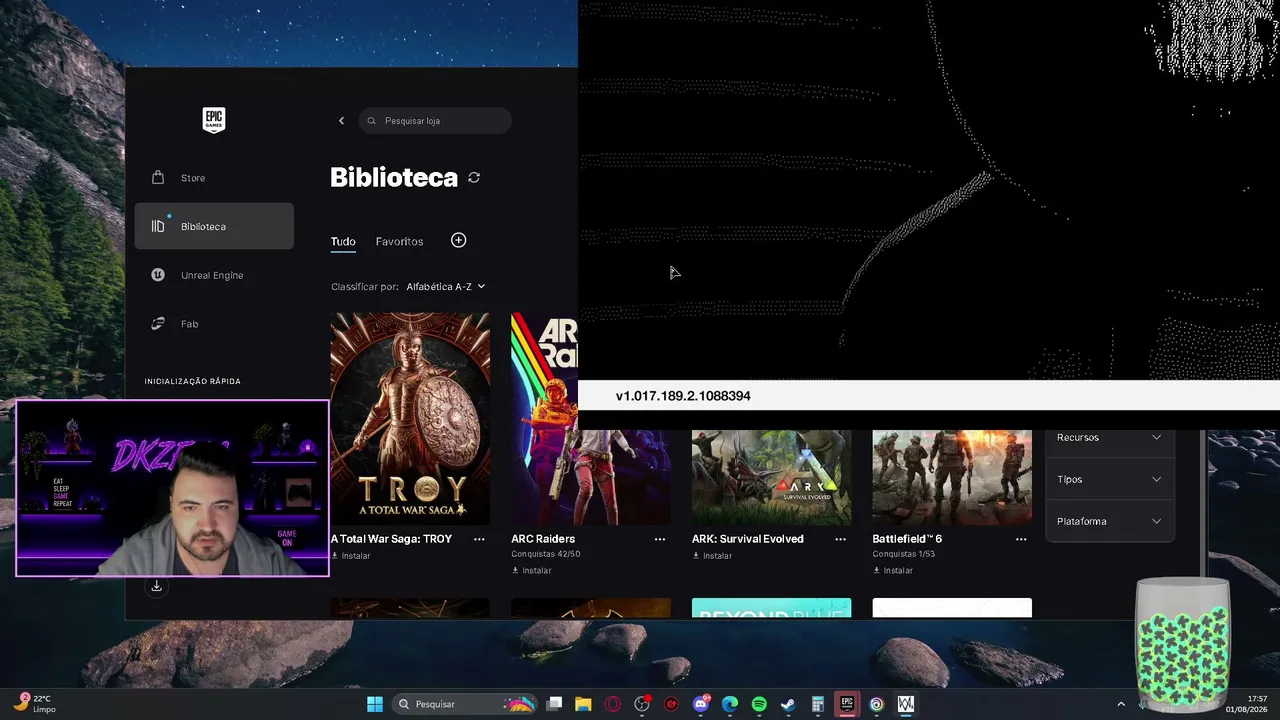This screenshot has height=720, width=1280.
Task: Switch to the Favoritos tab
Action: point(399,241)
